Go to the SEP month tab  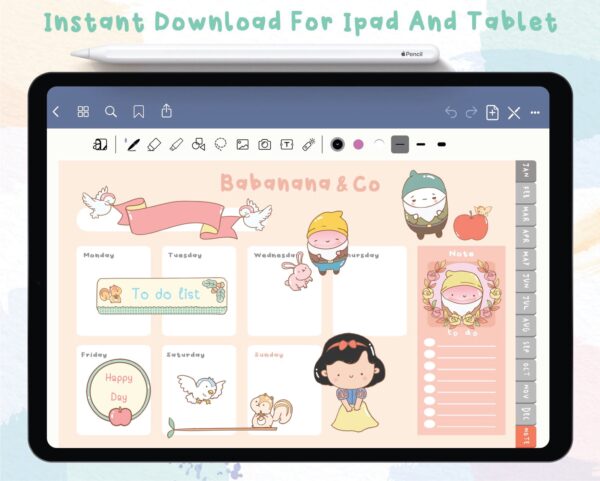click(526, 347)
